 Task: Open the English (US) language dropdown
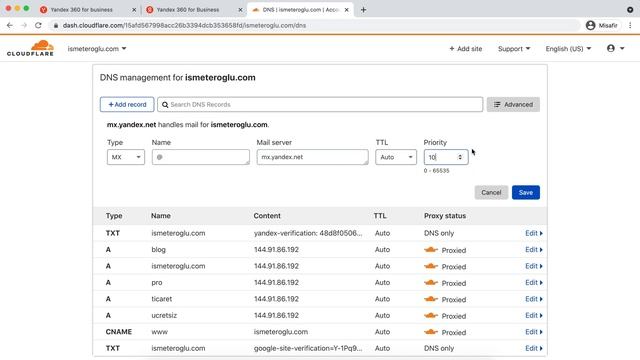568,49
